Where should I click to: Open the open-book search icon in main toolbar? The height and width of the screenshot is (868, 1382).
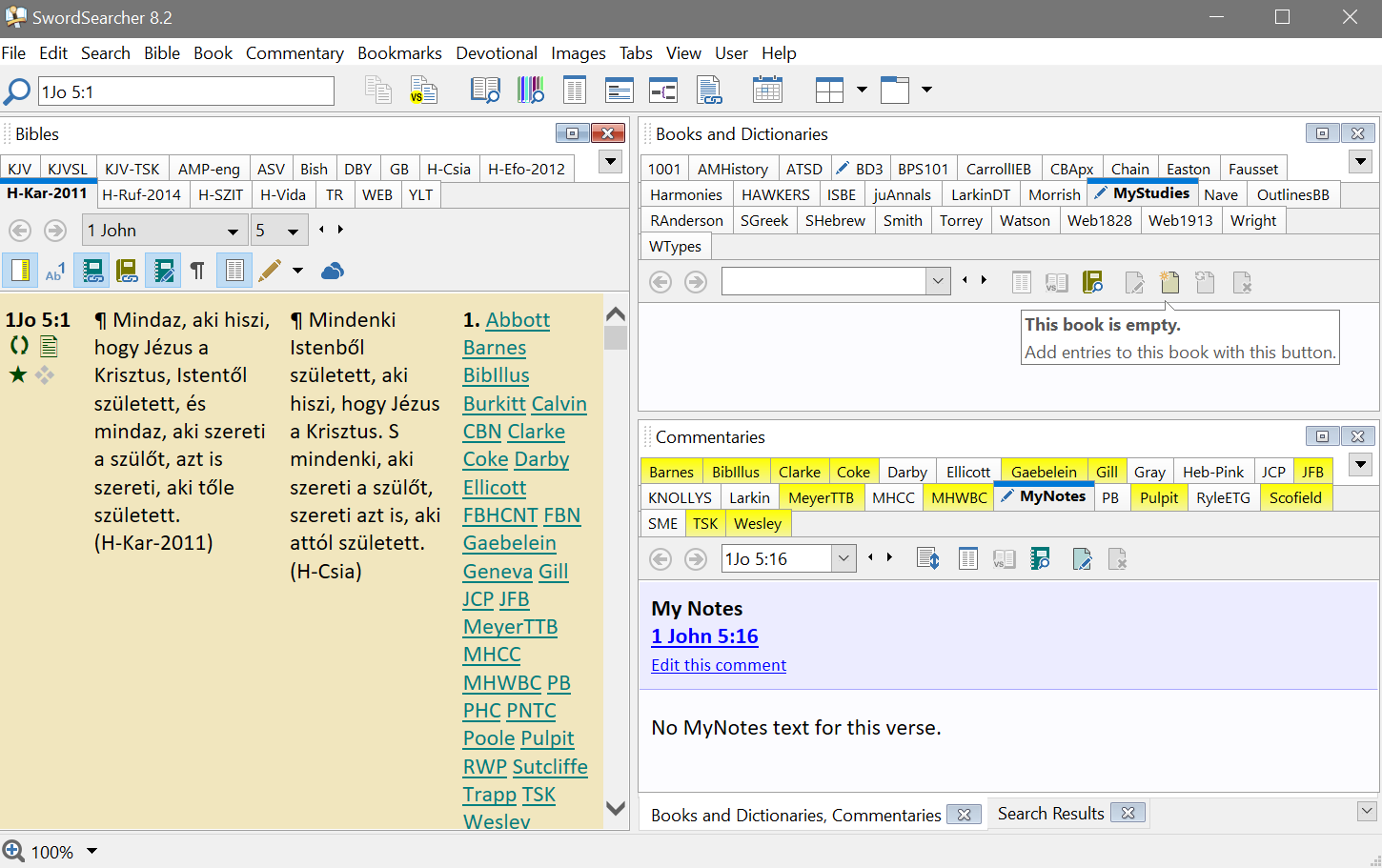coord(485,91)
